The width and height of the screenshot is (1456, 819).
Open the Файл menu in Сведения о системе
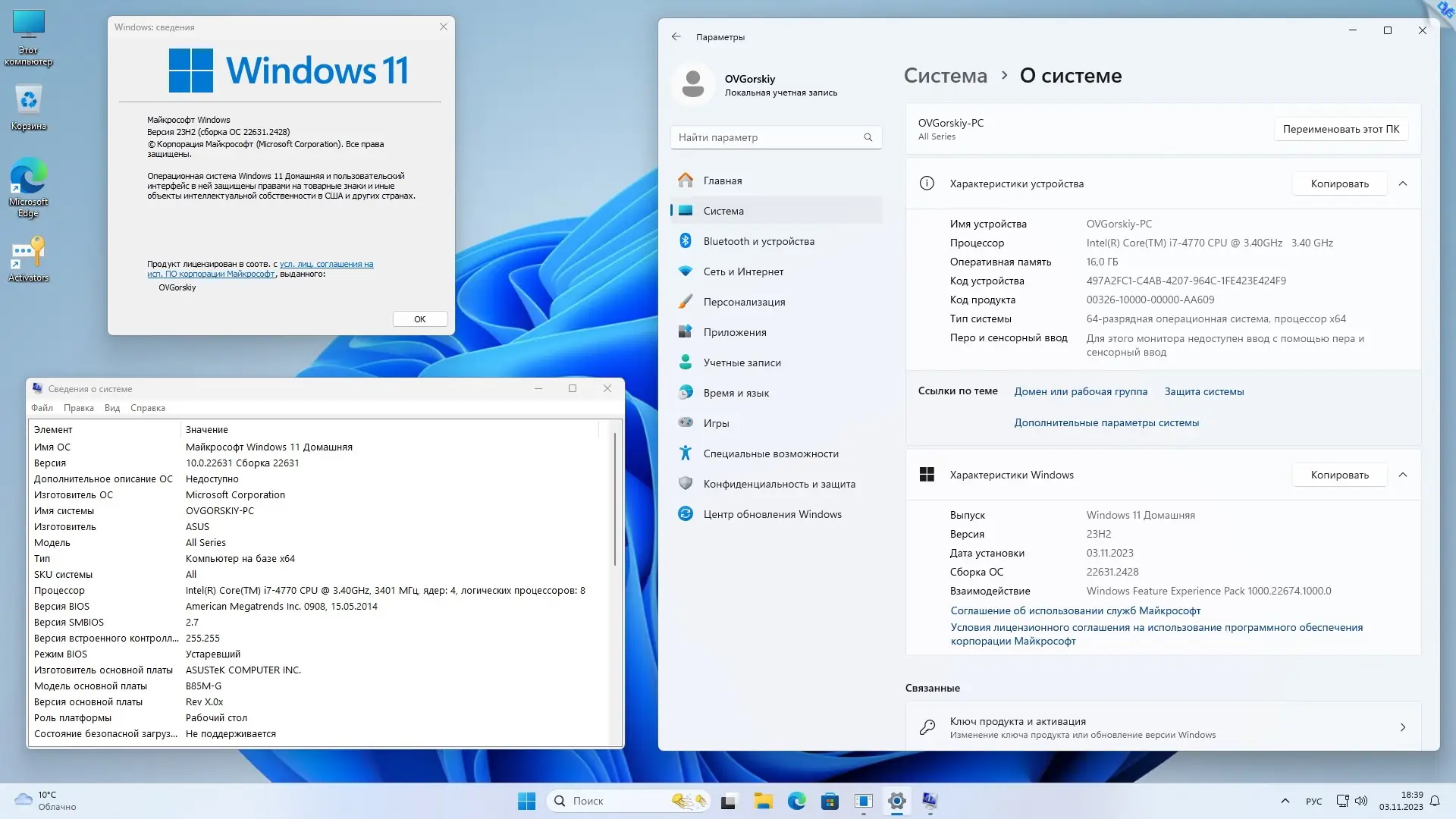(x=42, y=407)
